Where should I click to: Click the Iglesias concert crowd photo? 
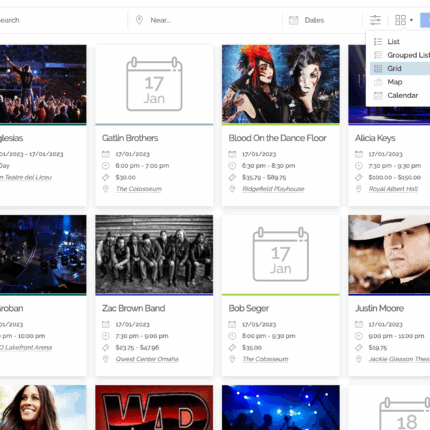(43, 84)
